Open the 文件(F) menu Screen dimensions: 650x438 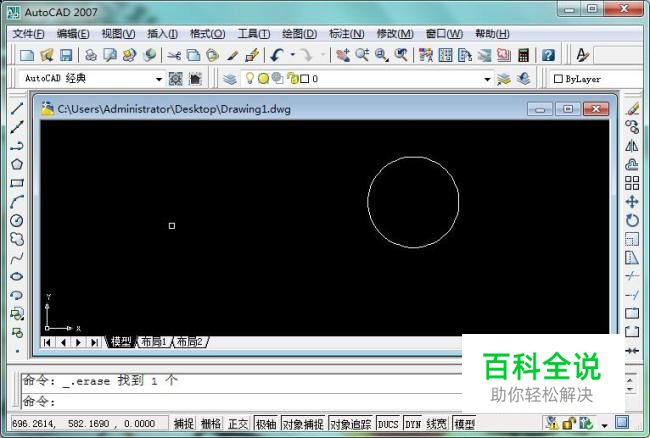[x=28, y=34]
